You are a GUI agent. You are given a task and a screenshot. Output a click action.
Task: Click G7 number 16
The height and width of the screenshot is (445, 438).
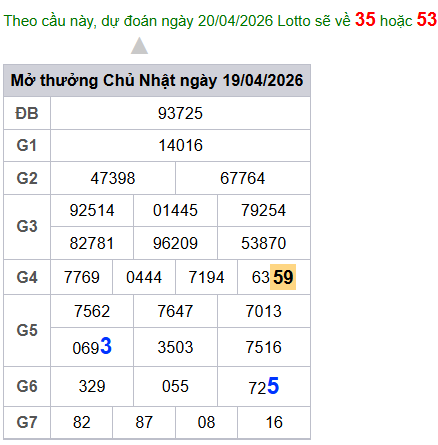coord(274,422)
